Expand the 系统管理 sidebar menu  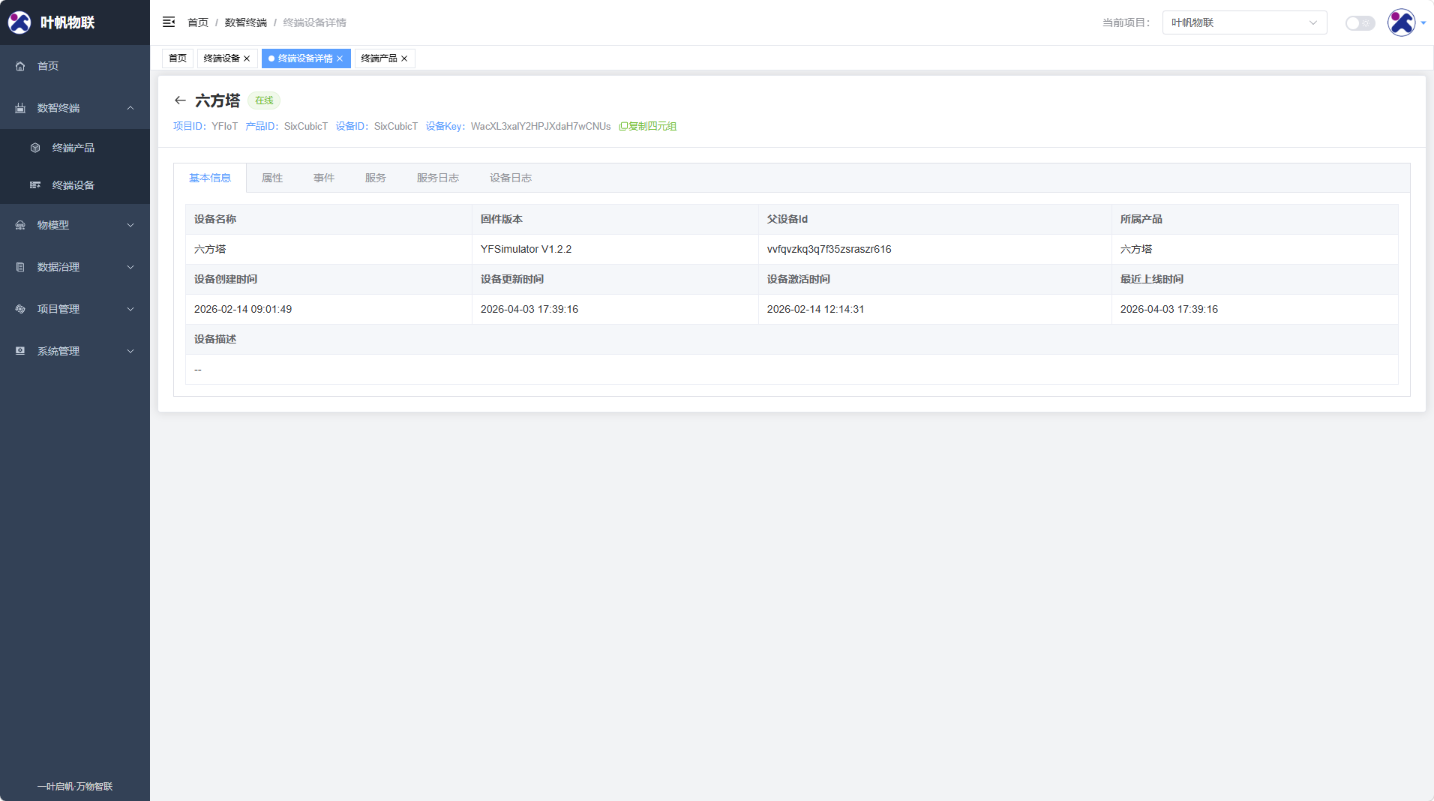click(x=75, y=351)
